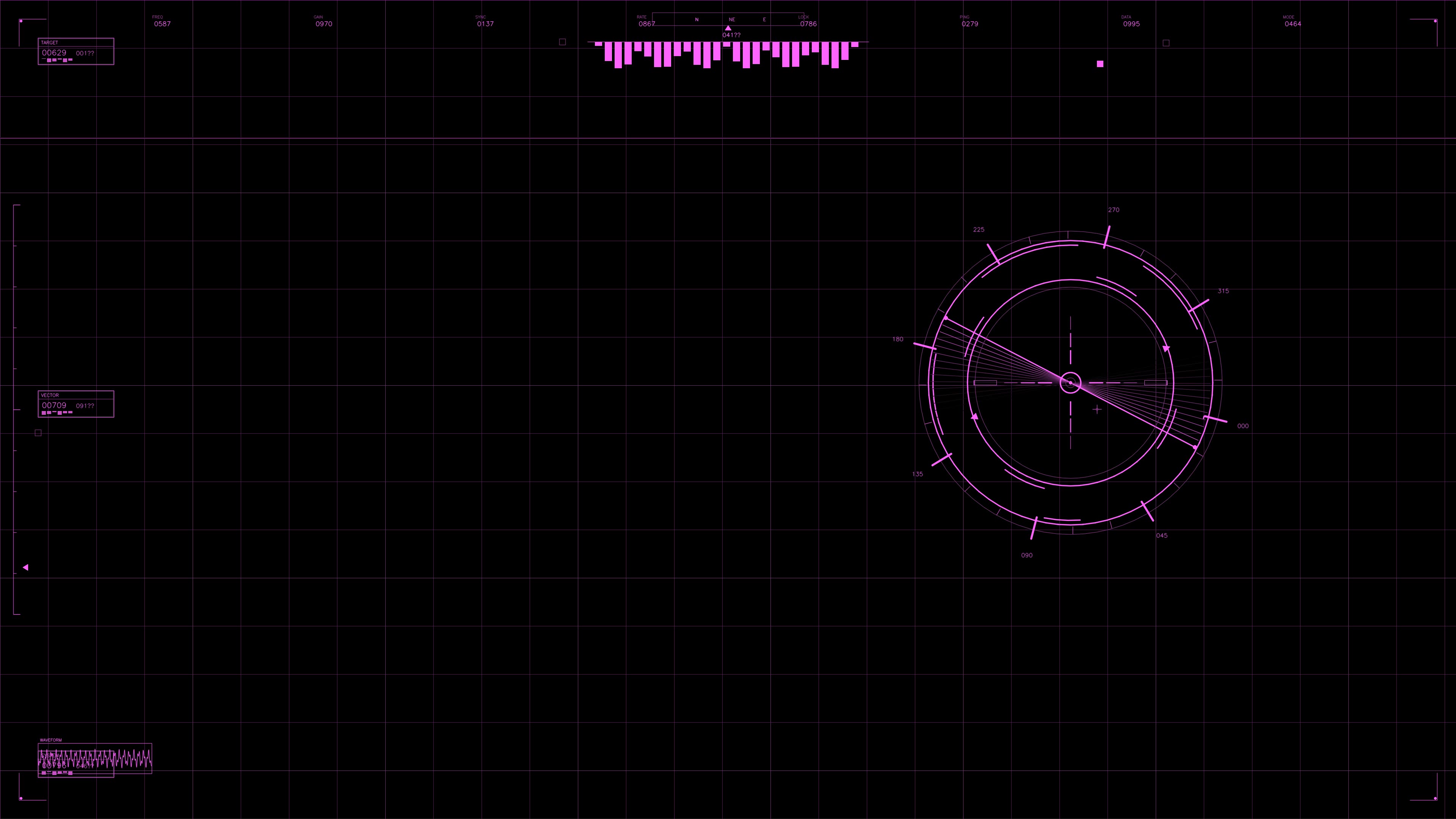
Task: Select the MODE 0464 readout
Action: [1293, 24]
